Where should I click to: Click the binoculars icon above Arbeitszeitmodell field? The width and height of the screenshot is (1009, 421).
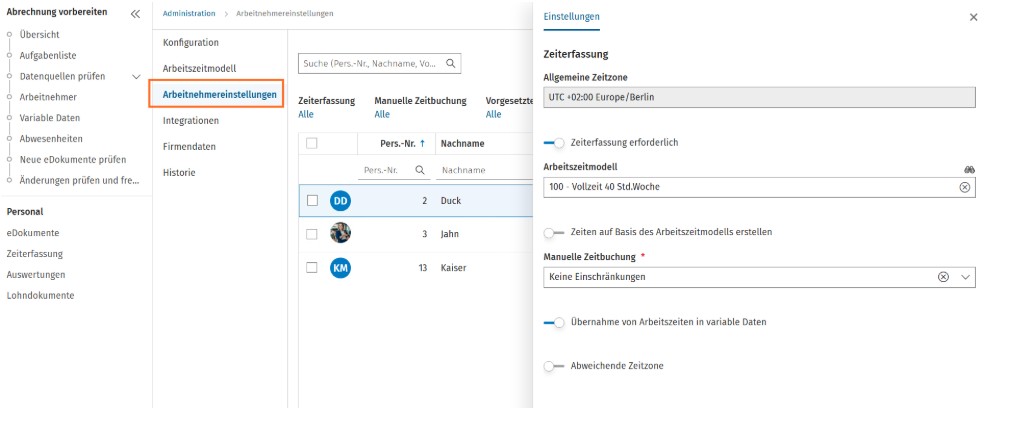click(x=969, y=169)
